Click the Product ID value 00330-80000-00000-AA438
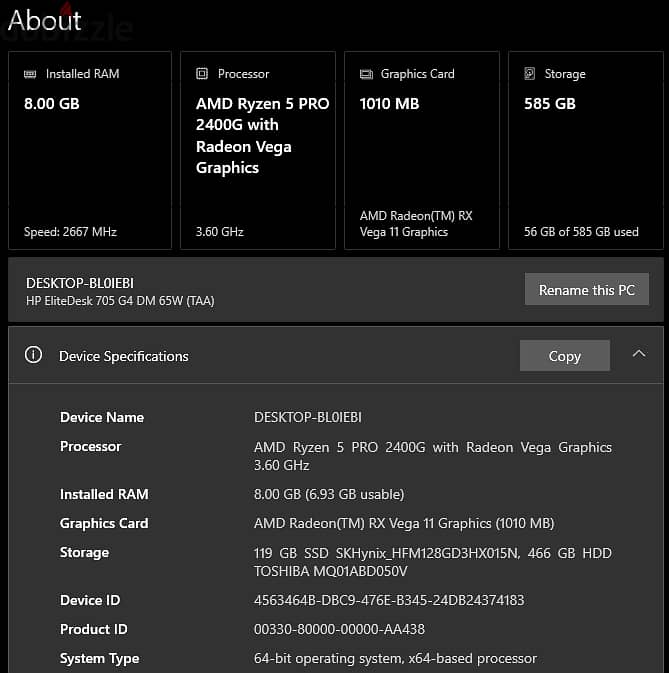This screenshot has height=673, width=669. [x=339, y=629]
